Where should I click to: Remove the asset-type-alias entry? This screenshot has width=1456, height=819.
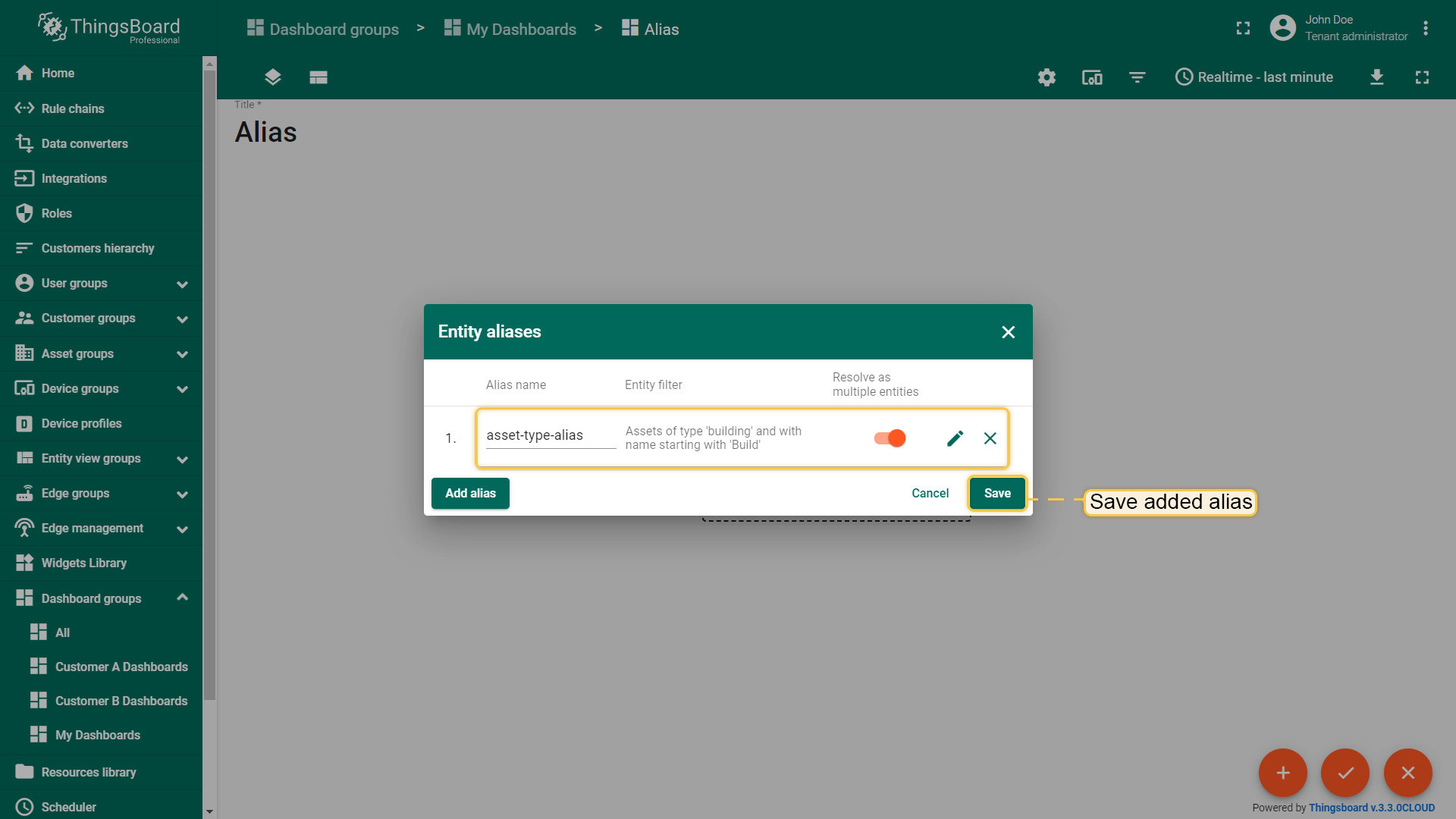[x=990, y=438]
